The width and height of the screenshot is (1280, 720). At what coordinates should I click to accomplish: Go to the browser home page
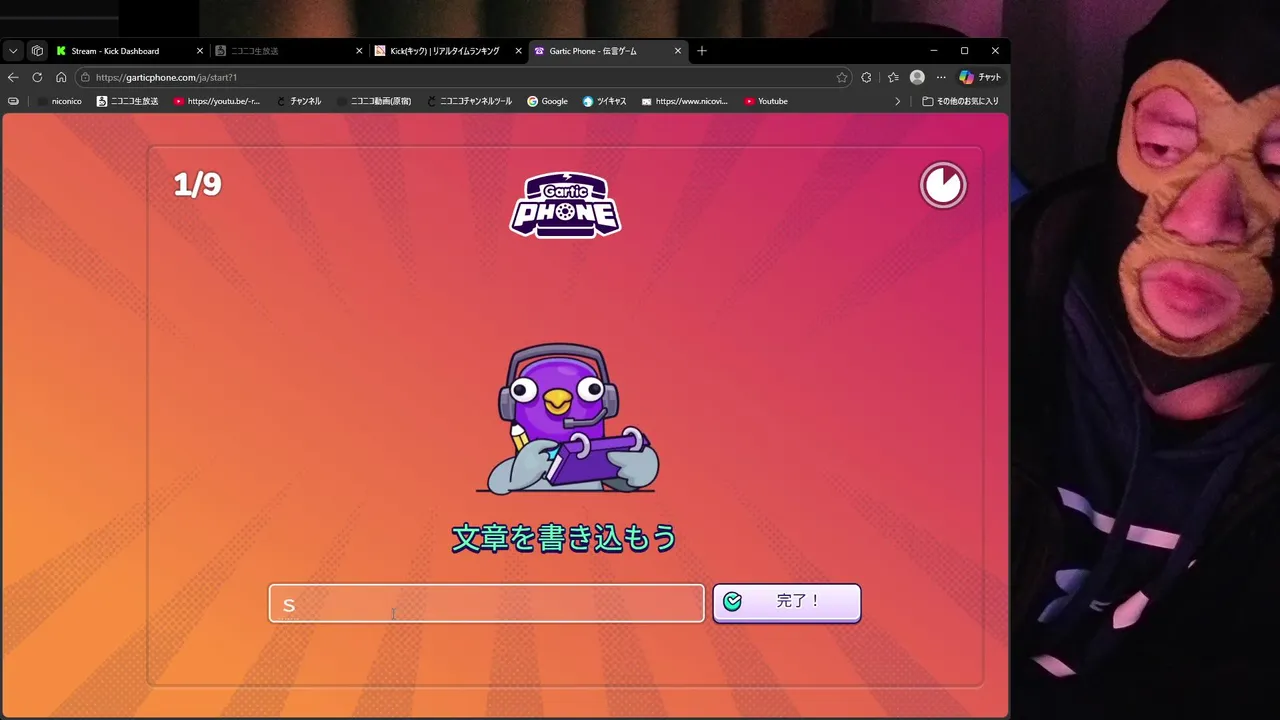coord(61,77)
